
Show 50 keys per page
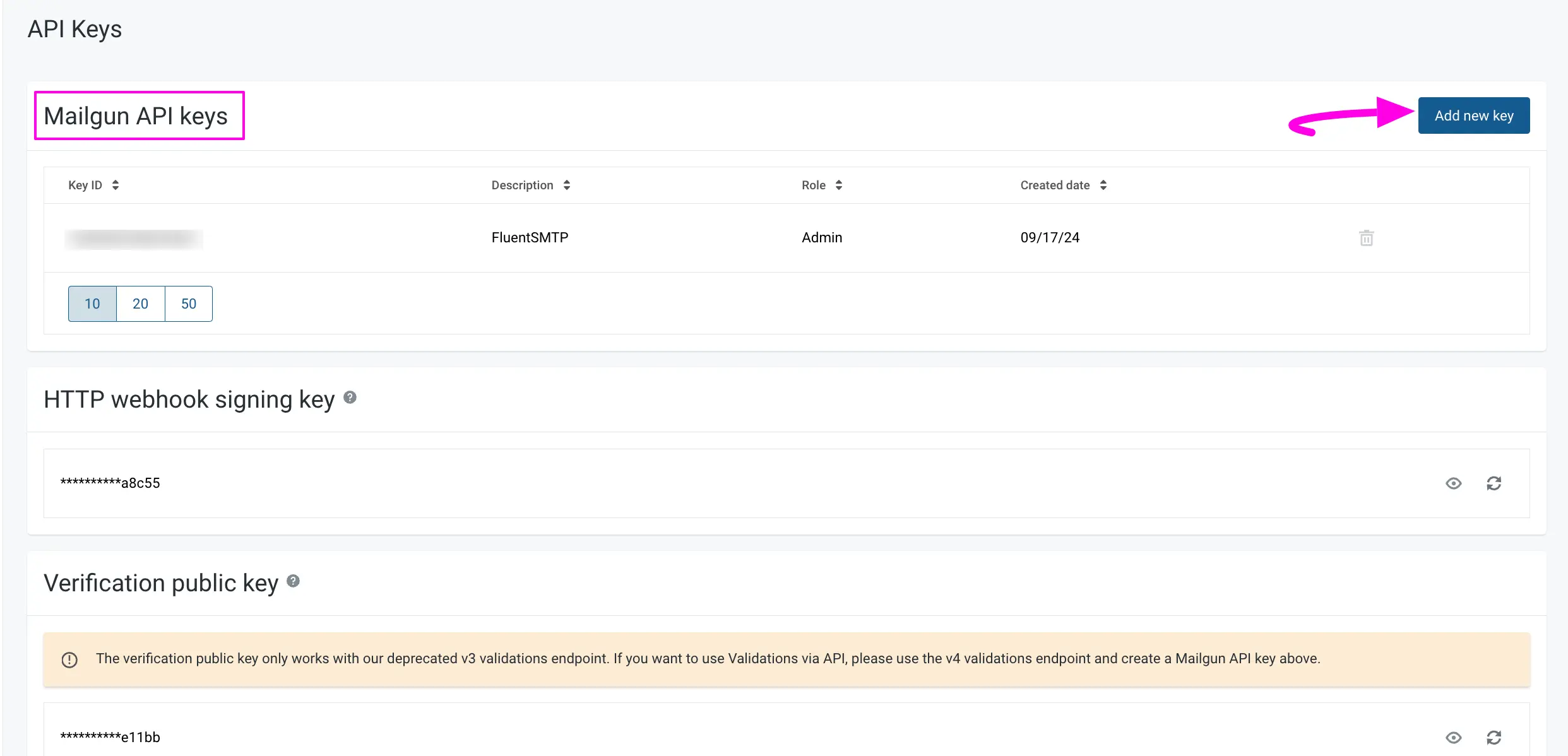[x=189, y=304]
